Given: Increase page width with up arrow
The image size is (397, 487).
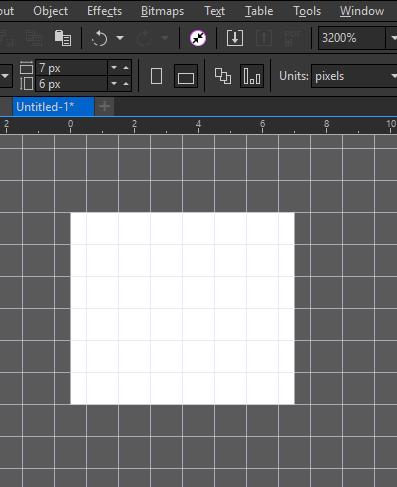Looking at the screenshot, I should (126, 68).
